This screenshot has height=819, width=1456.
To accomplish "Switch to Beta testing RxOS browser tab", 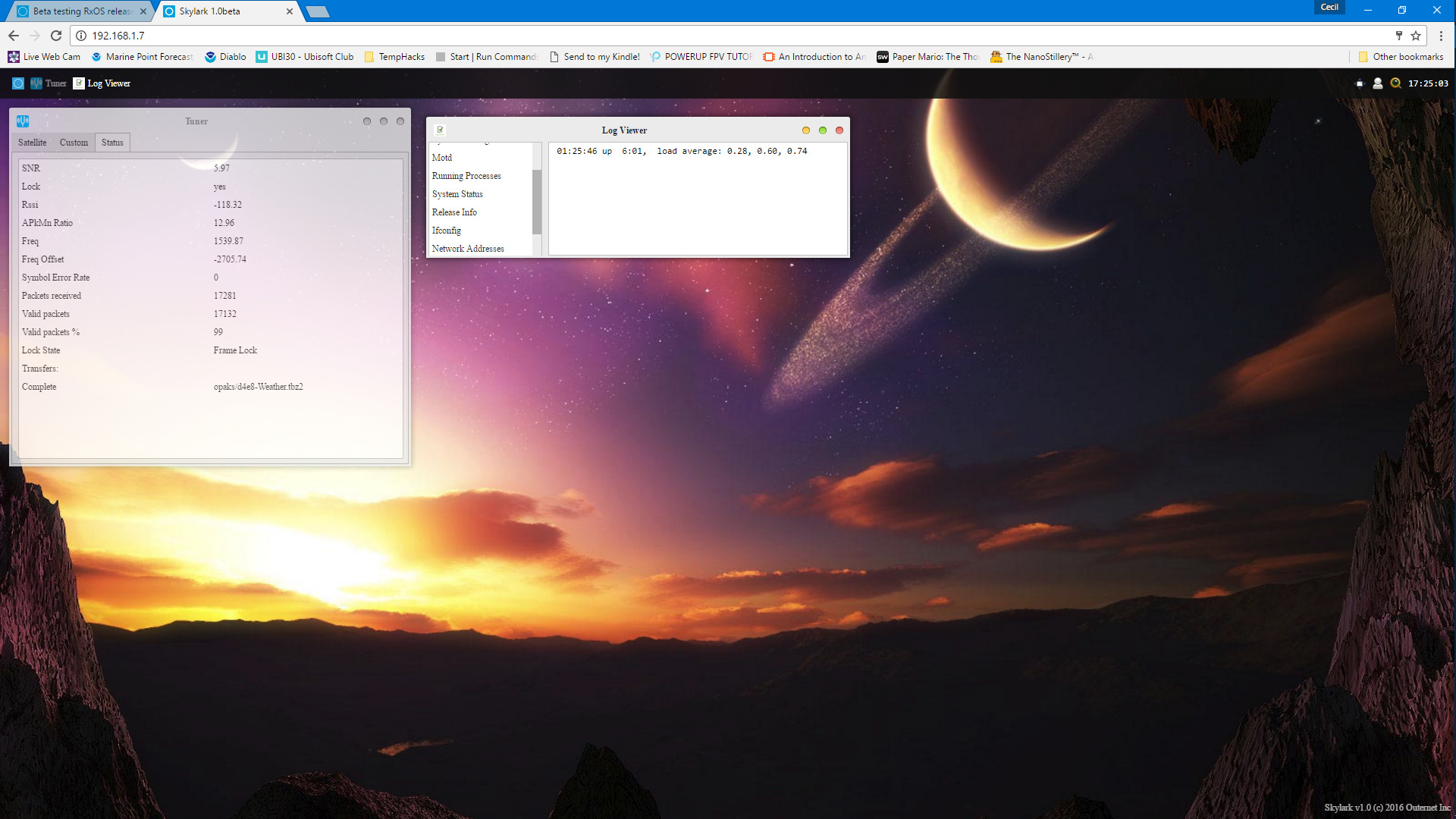I will (x=82, y=11).
